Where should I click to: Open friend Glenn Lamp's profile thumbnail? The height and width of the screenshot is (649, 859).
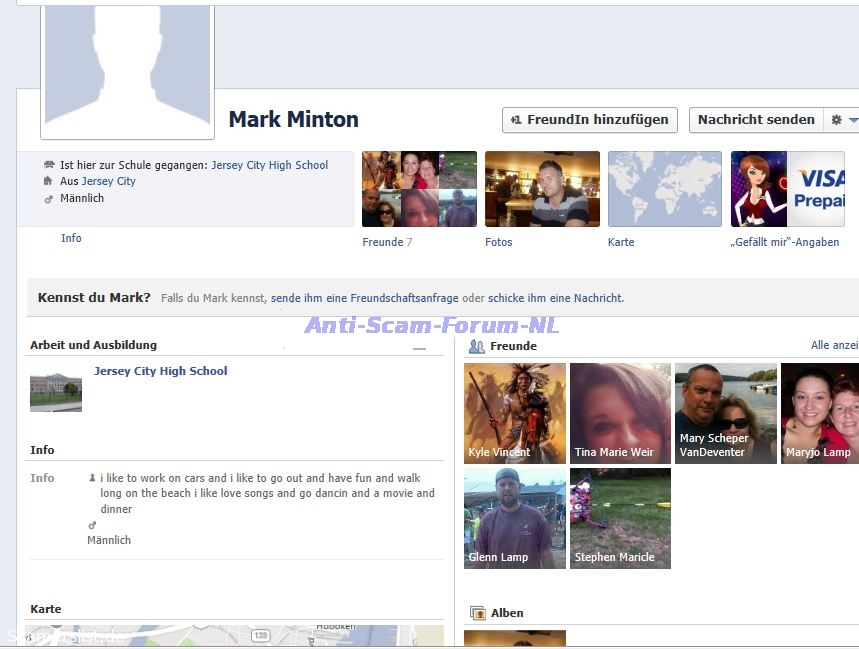tap(515, 518)
